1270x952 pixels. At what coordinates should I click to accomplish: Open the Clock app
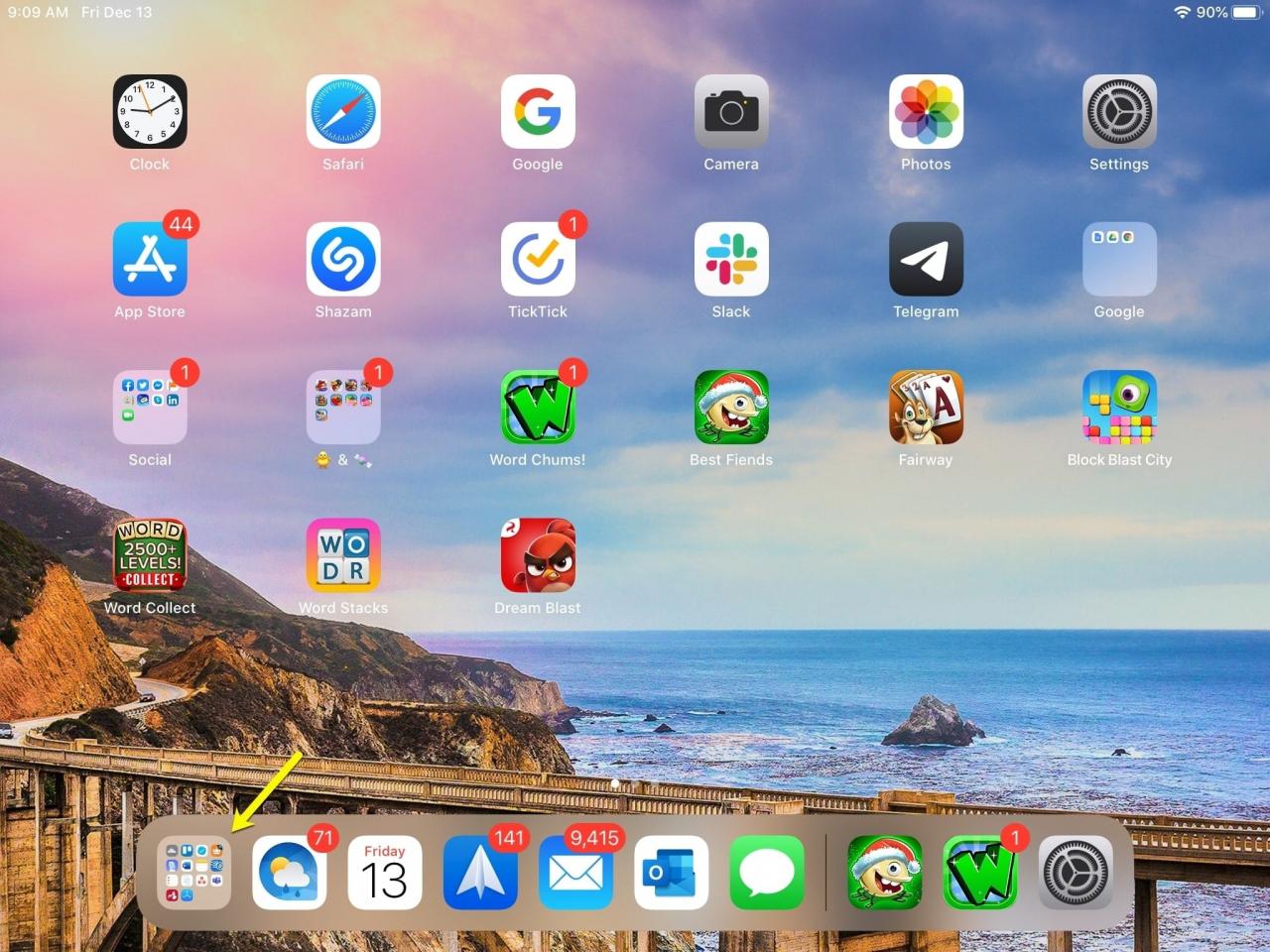(150, 112)
